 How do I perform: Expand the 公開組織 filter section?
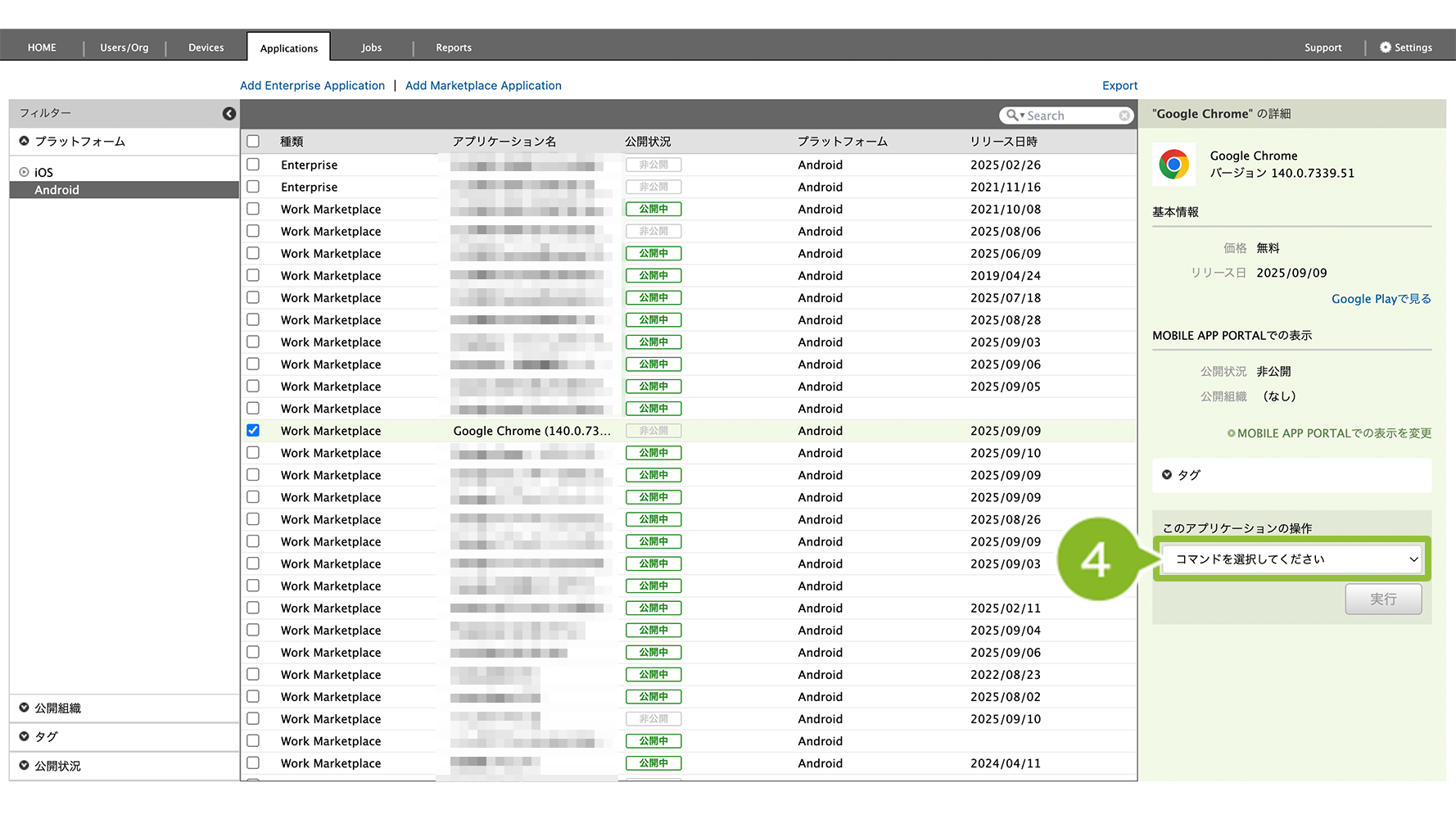25,708
